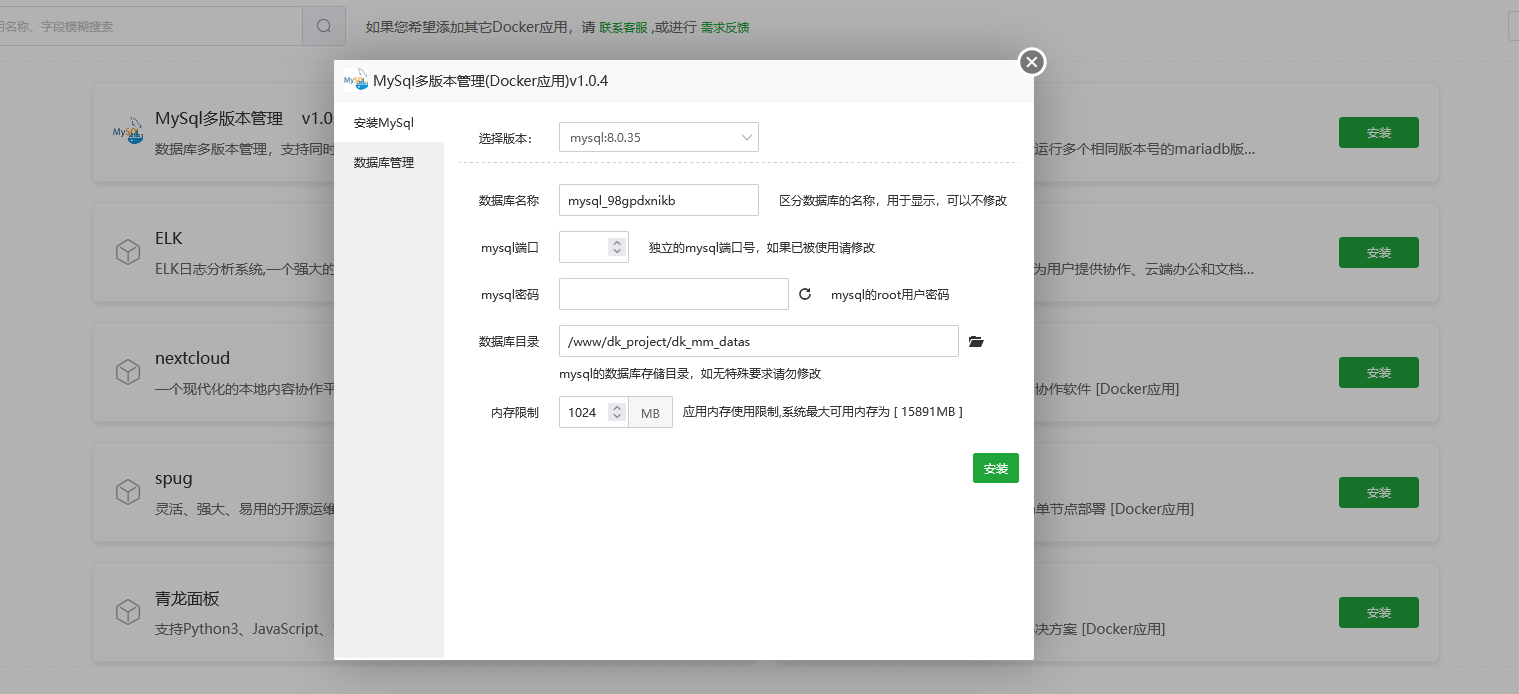
Task: Click MySql多版本管理 card logo icon
Action: (x=127, y=132)
